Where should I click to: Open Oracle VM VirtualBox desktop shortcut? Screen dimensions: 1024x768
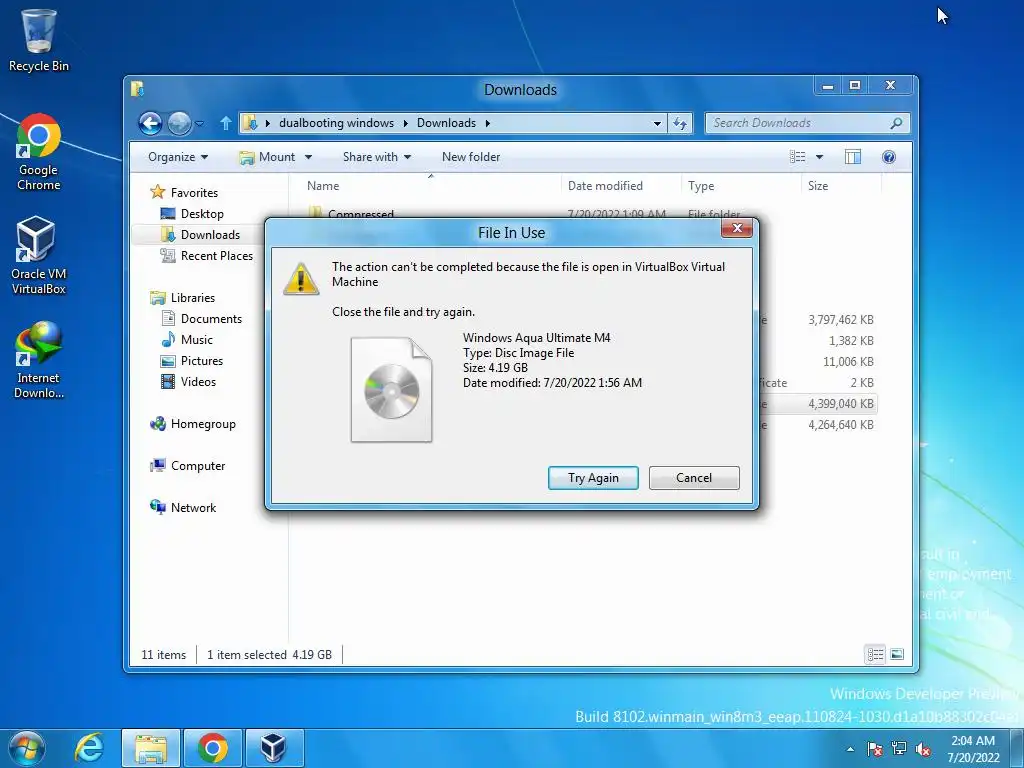tap(39, 255)
